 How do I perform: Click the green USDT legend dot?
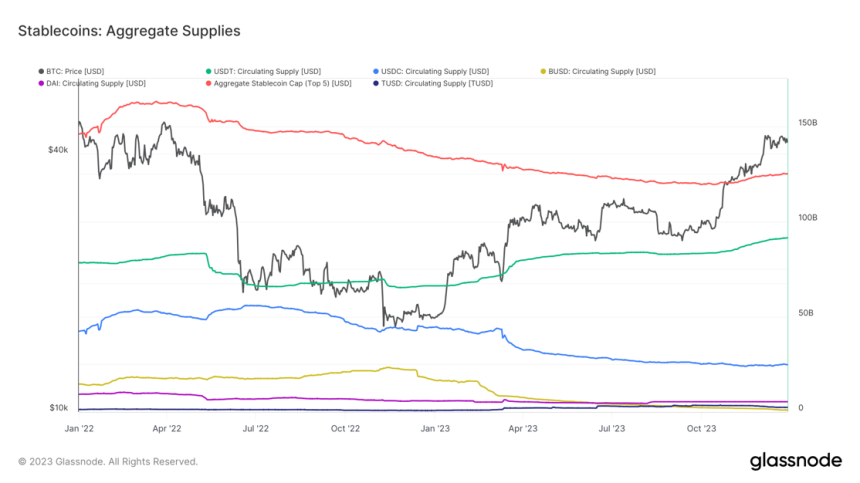(209, 71)
